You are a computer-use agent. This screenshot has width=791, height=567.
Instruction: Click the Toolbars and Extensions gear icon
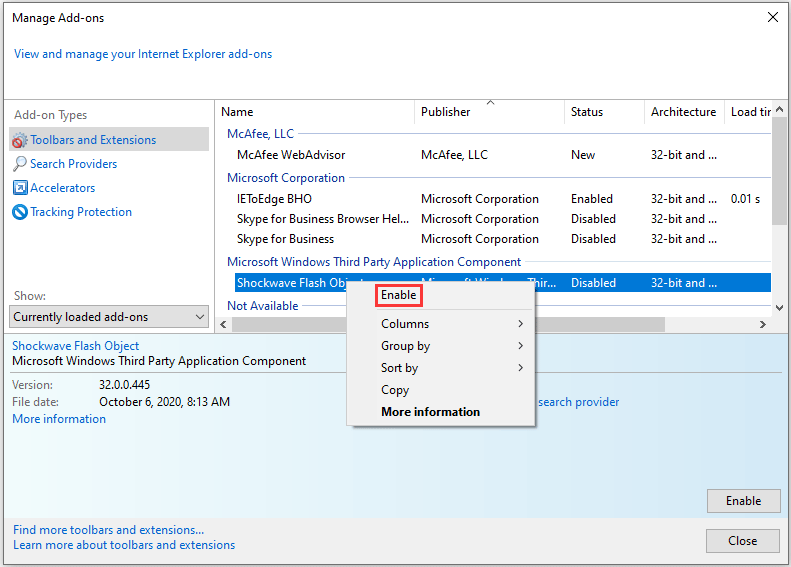click(20, 140)
